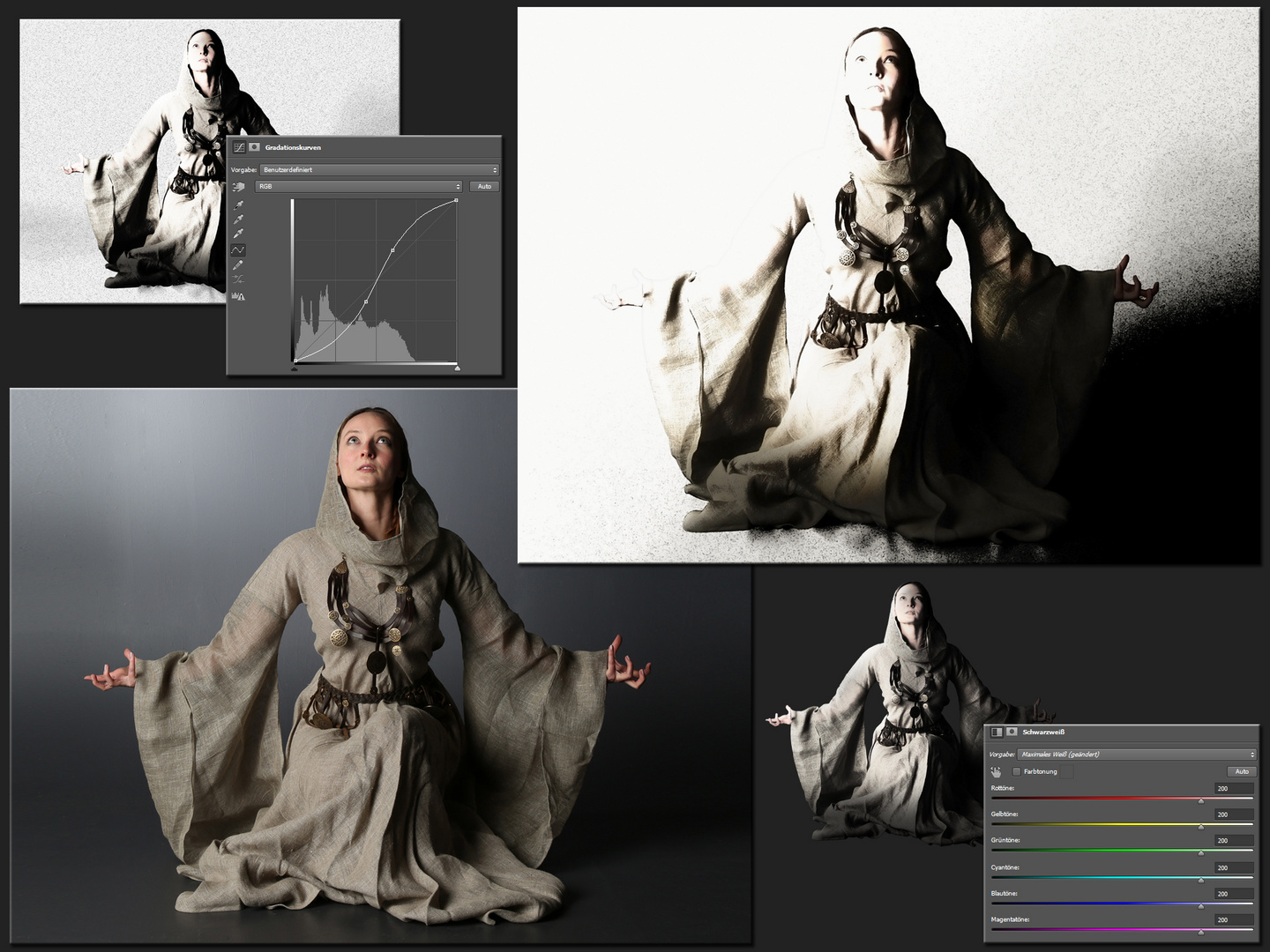Image resolution: width=1270 pixels, height=952 pixels.
Task: Click the top-right endpoint of the curve
Action: tap(456, 200)
